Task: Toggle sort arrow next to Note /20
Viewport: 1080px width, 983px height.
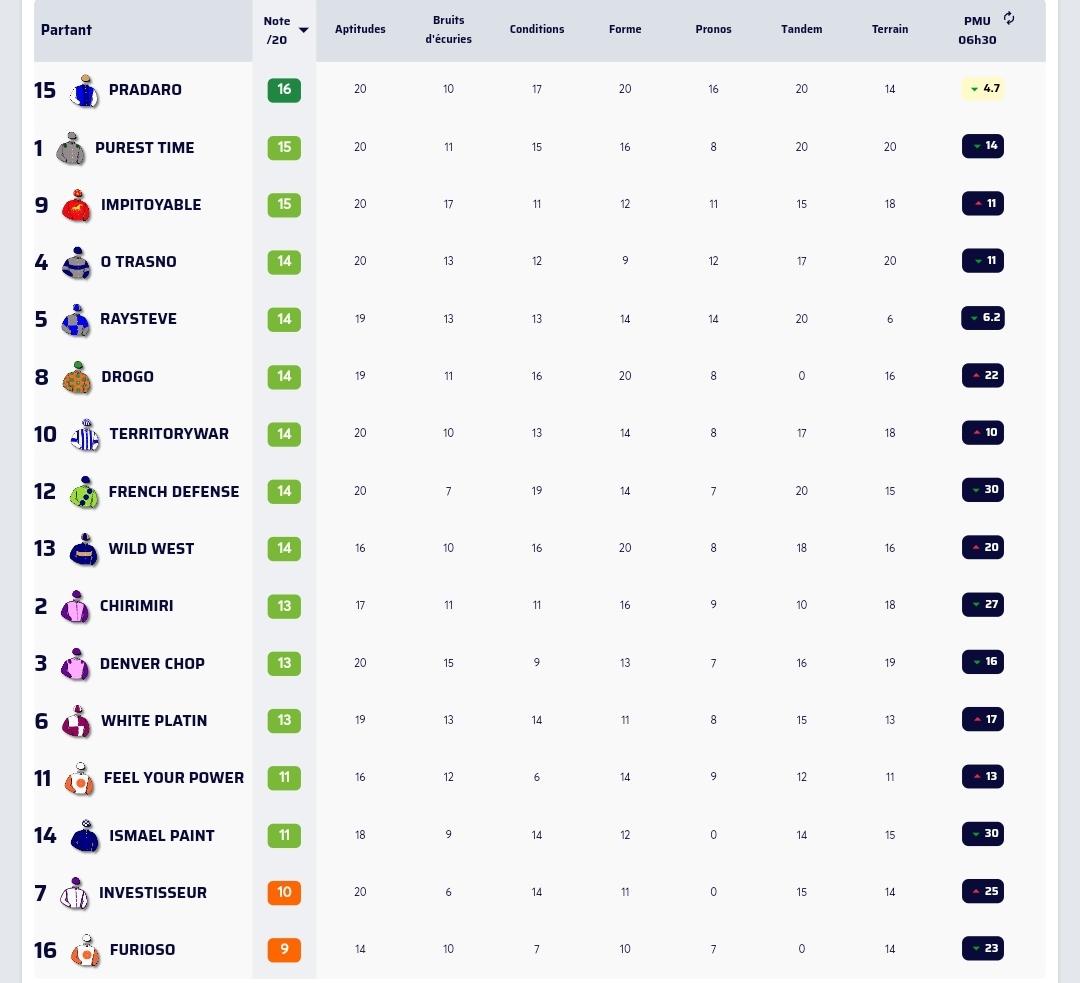Action: coord(304,30)
